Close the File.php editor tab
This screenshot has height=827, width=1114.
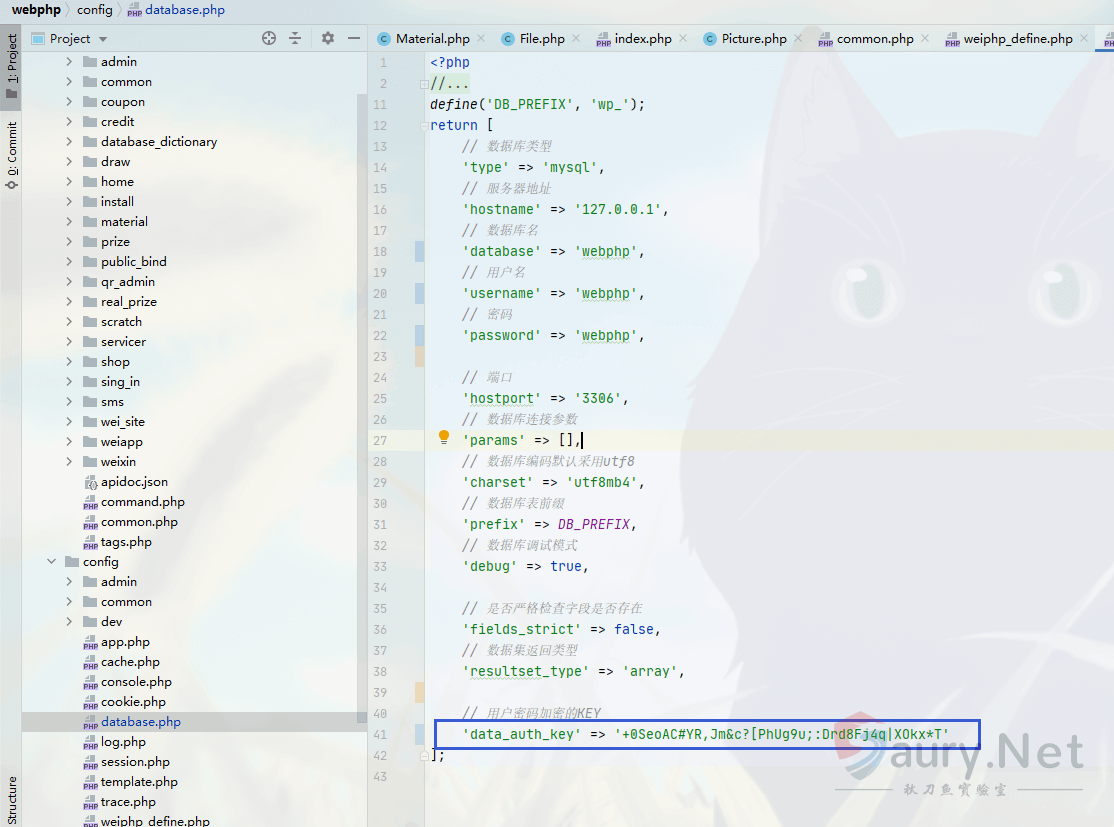576,39
